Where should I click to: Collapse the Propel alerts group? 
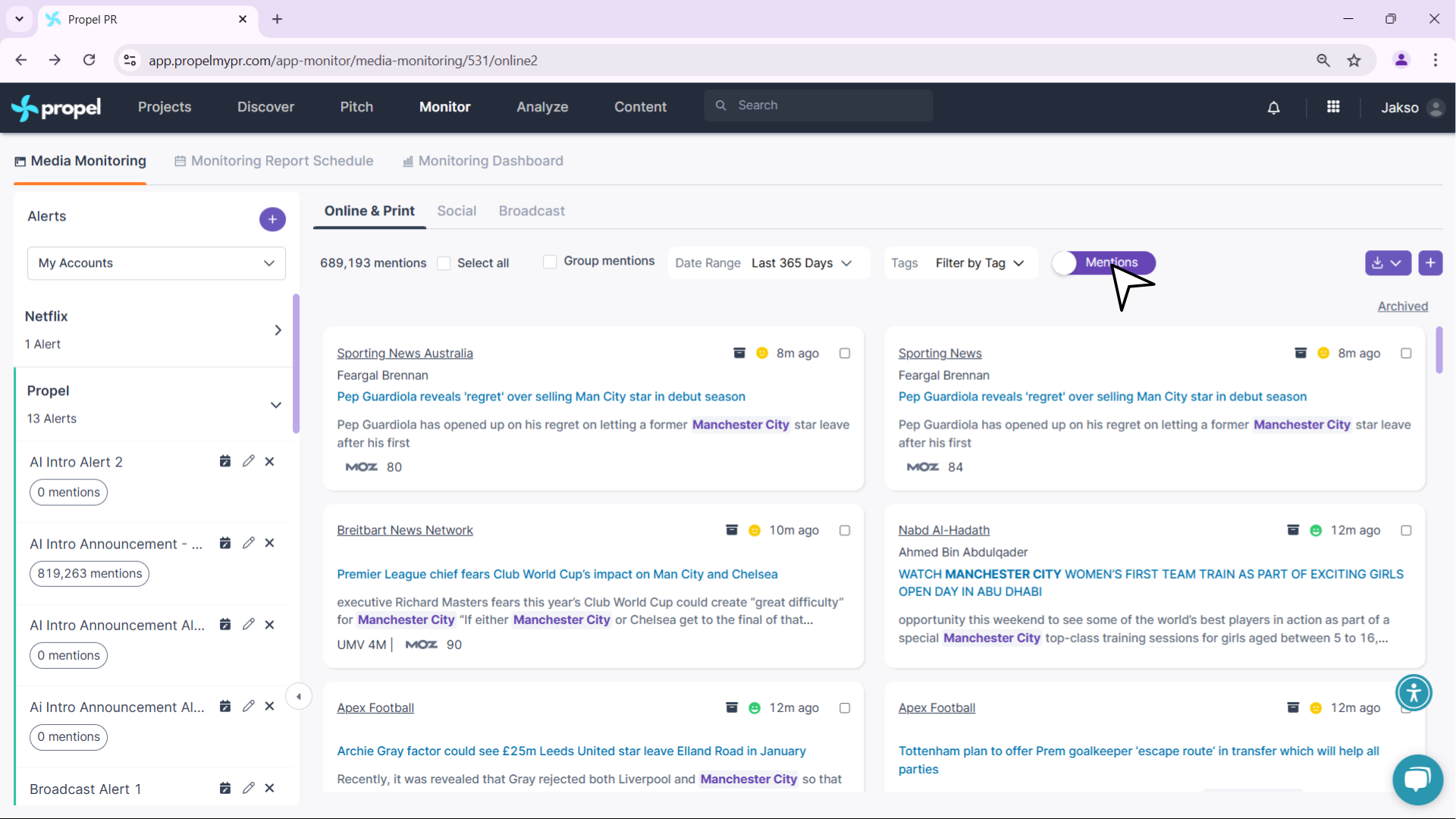tap(276, 405)
